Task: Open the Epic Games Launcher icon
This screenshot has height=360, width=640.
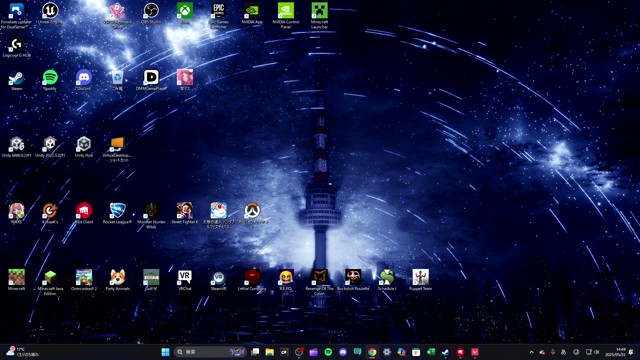Action: pos(218,16)
